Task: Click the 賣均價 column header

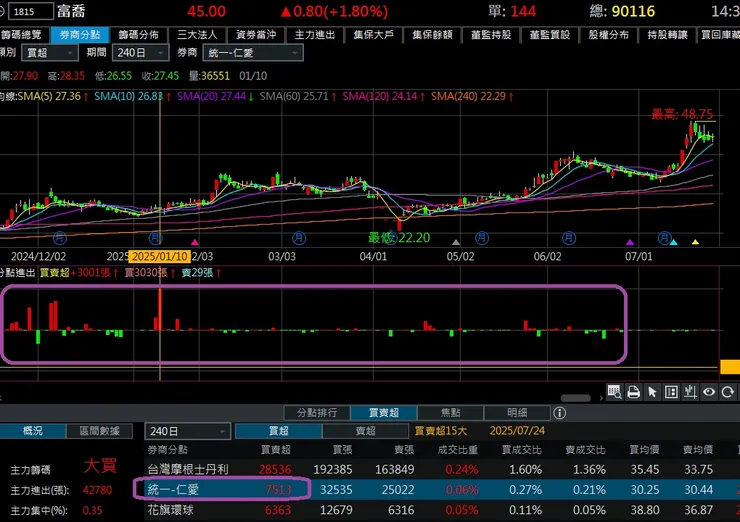Action: (x=698, y=450)
